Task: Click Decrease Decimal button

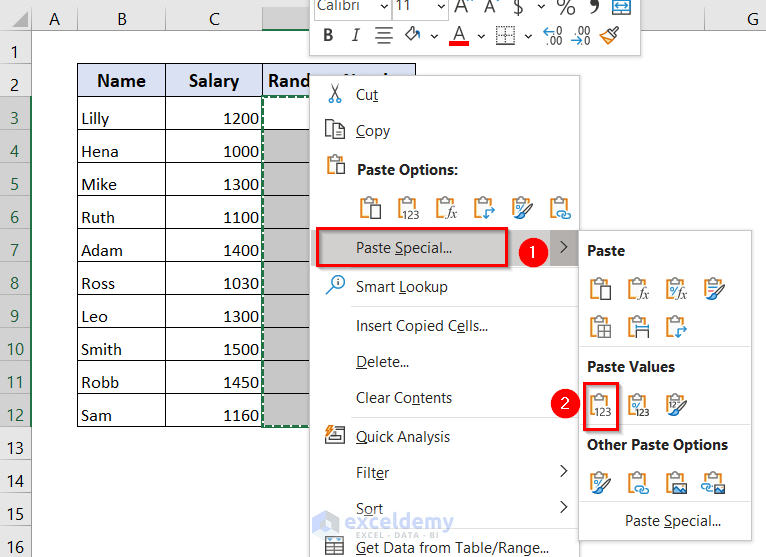Action: click(x=581, y=36)
